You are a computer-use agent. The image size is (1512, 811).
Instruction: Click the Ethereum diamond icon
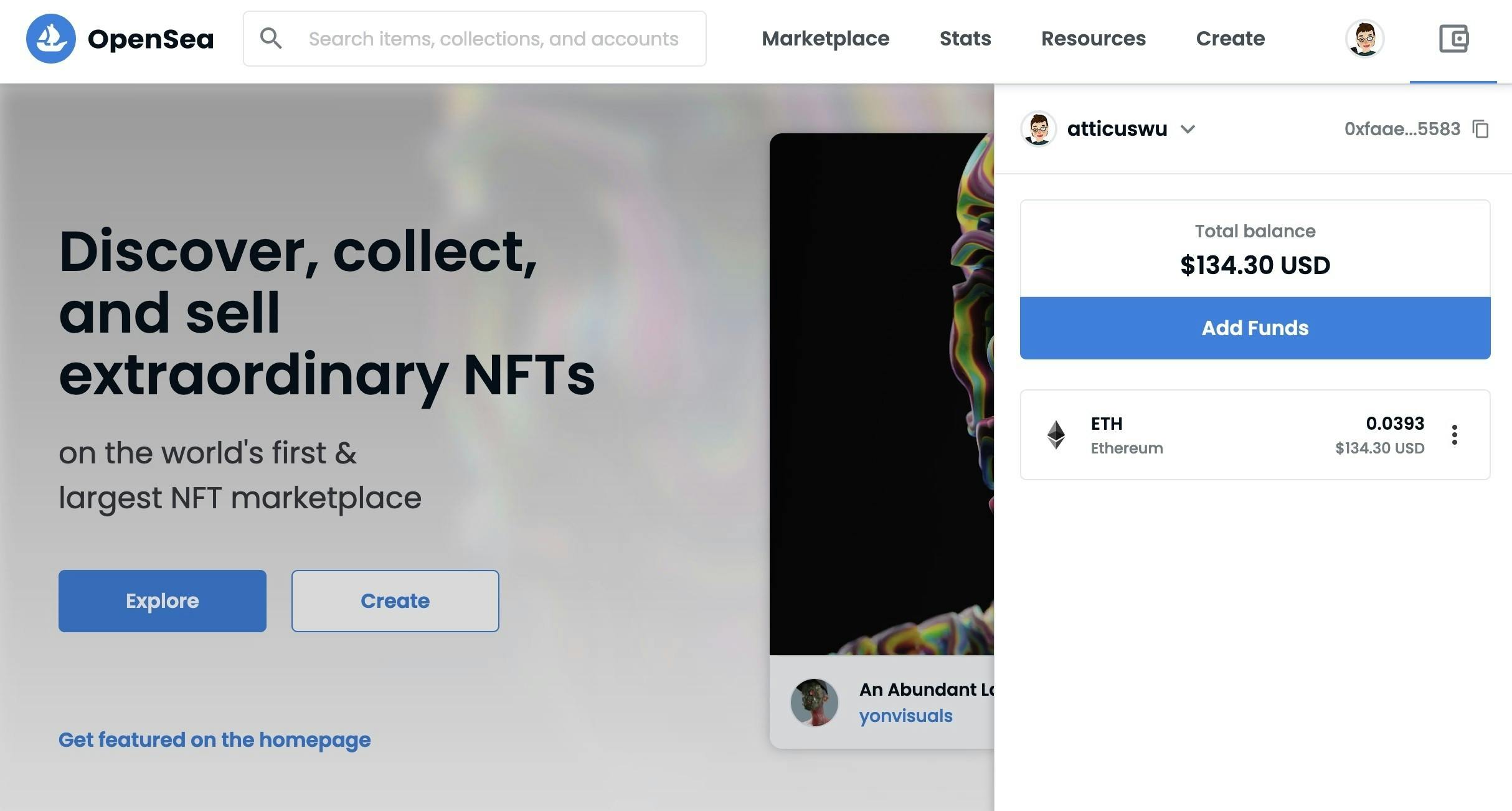(1056, 435)
